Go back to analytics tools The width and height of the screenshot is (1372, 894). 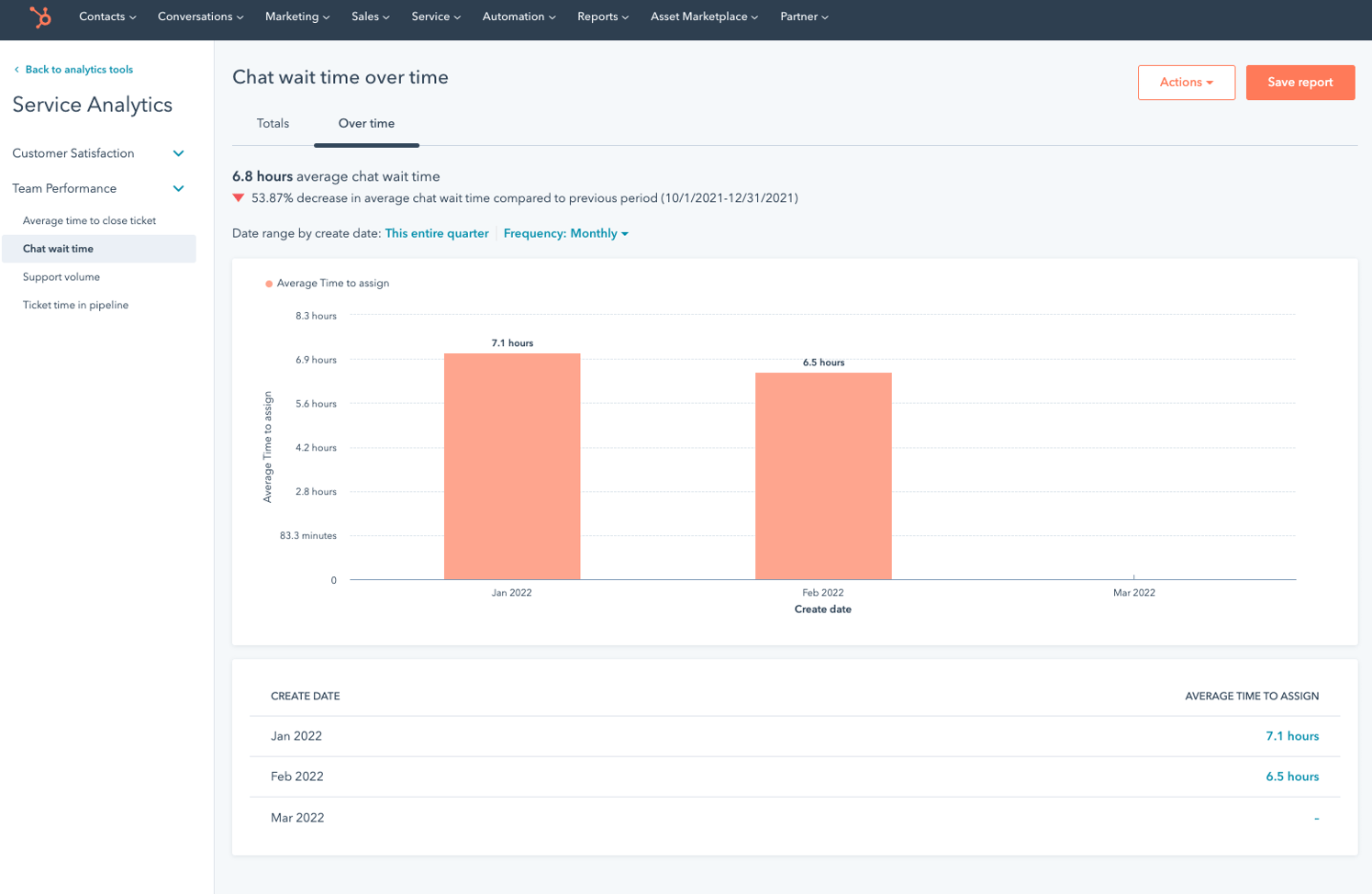coord(73,69)
